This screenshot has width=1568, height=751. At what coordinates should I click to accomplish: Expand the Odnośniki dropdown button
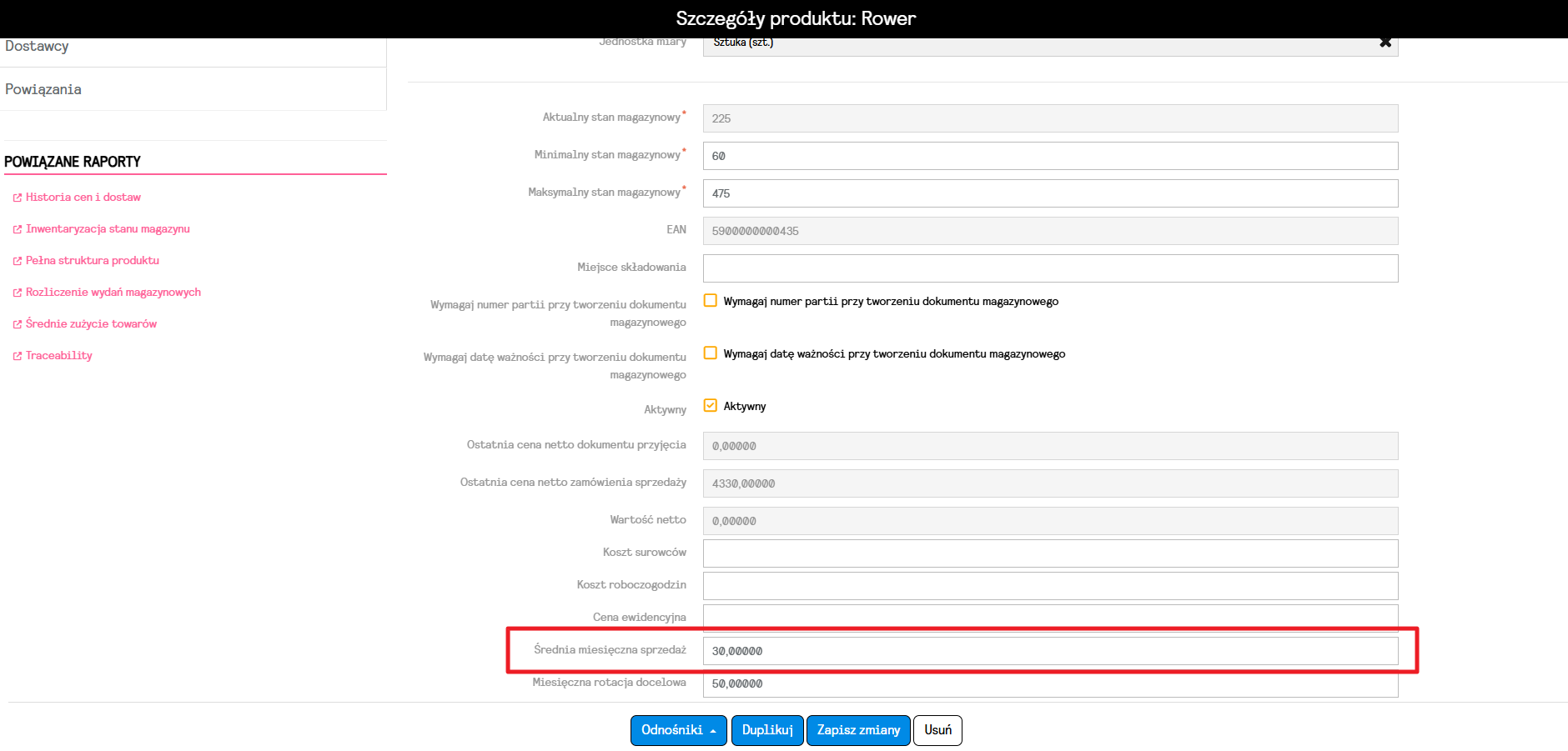point(679,730)
